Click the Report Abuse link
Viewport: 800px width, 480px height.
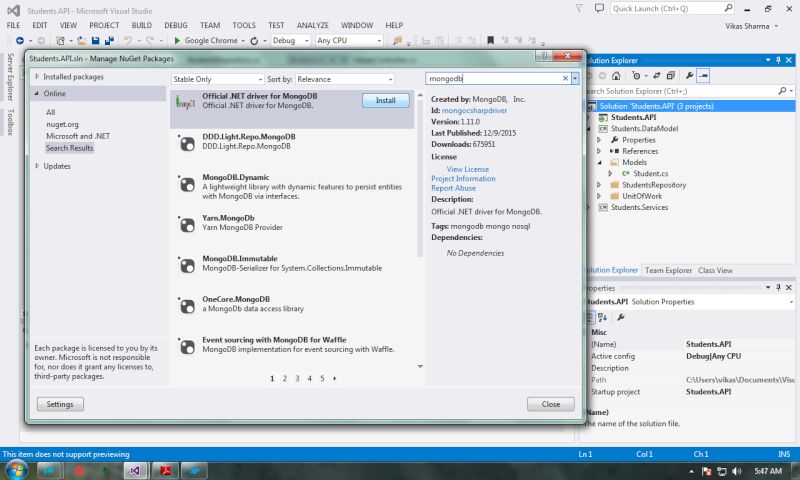click(x=453, y=188)
